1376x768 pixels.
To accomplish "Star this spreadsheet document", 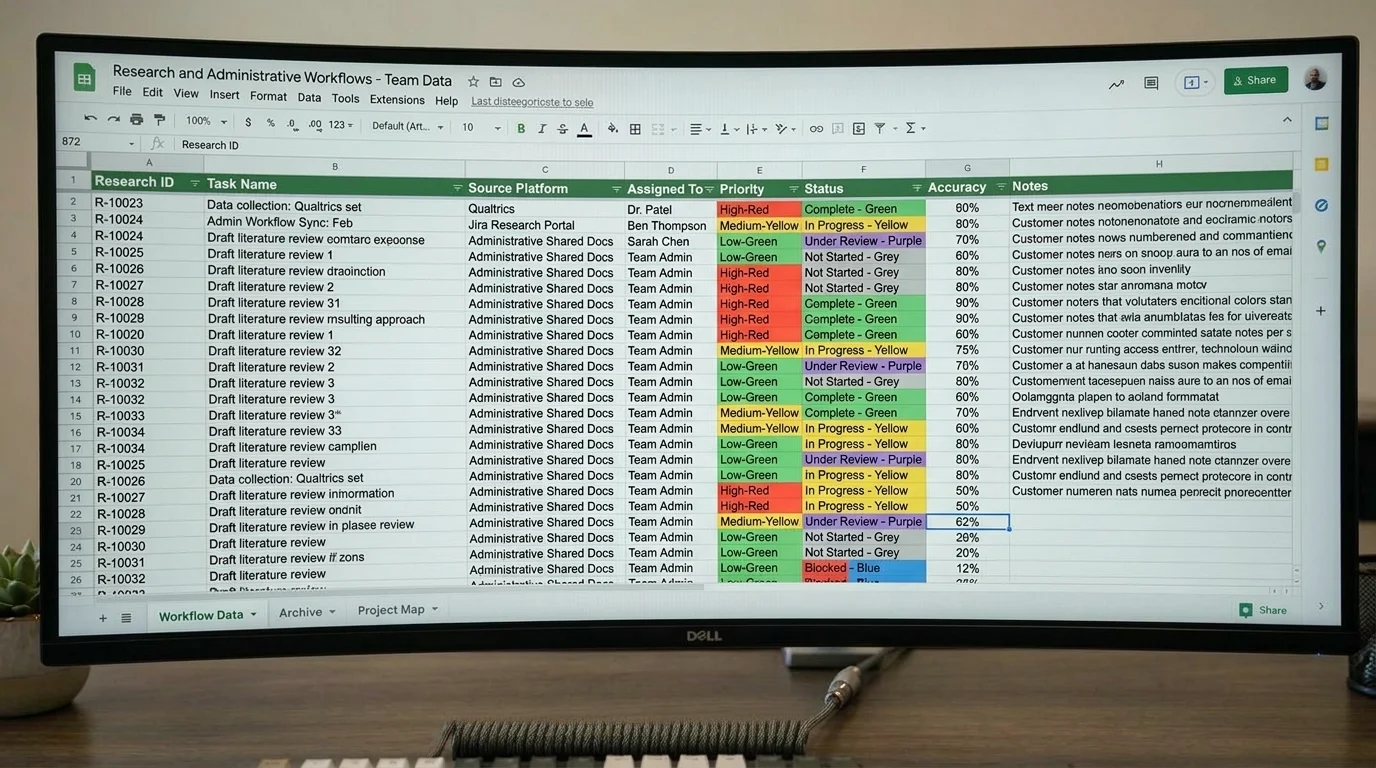I will [x=473, y=81].
